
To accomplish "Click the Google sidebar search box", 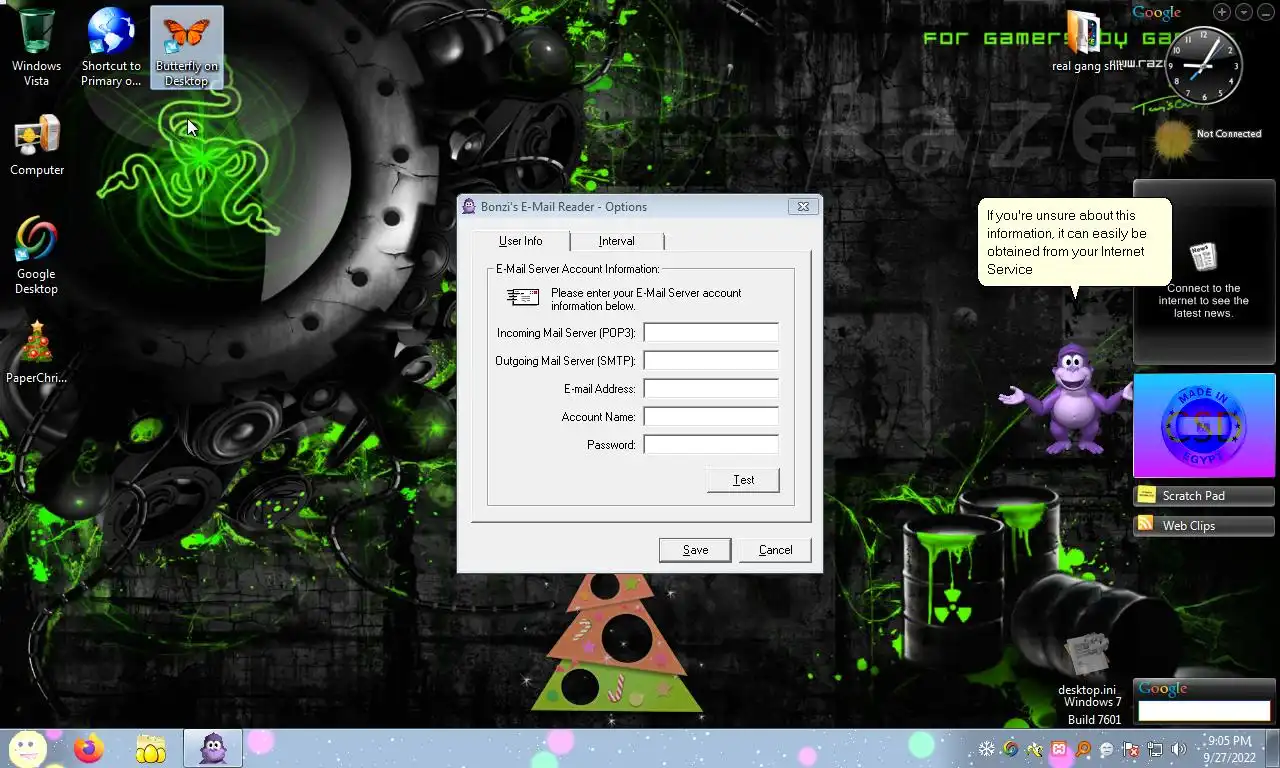I will pos(1204,711).
